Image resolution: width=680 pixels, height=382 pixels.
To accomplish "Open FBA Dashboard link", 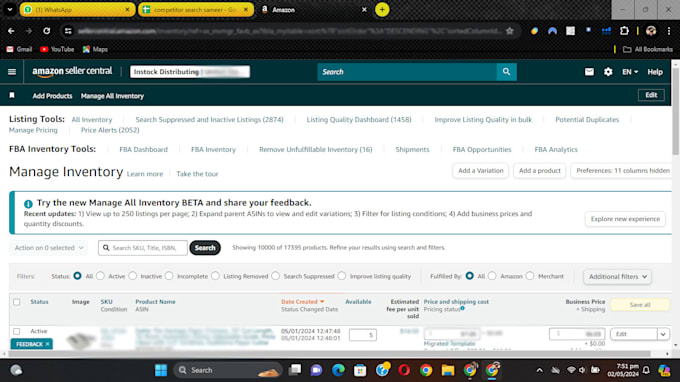I will (x=143, y=150).
